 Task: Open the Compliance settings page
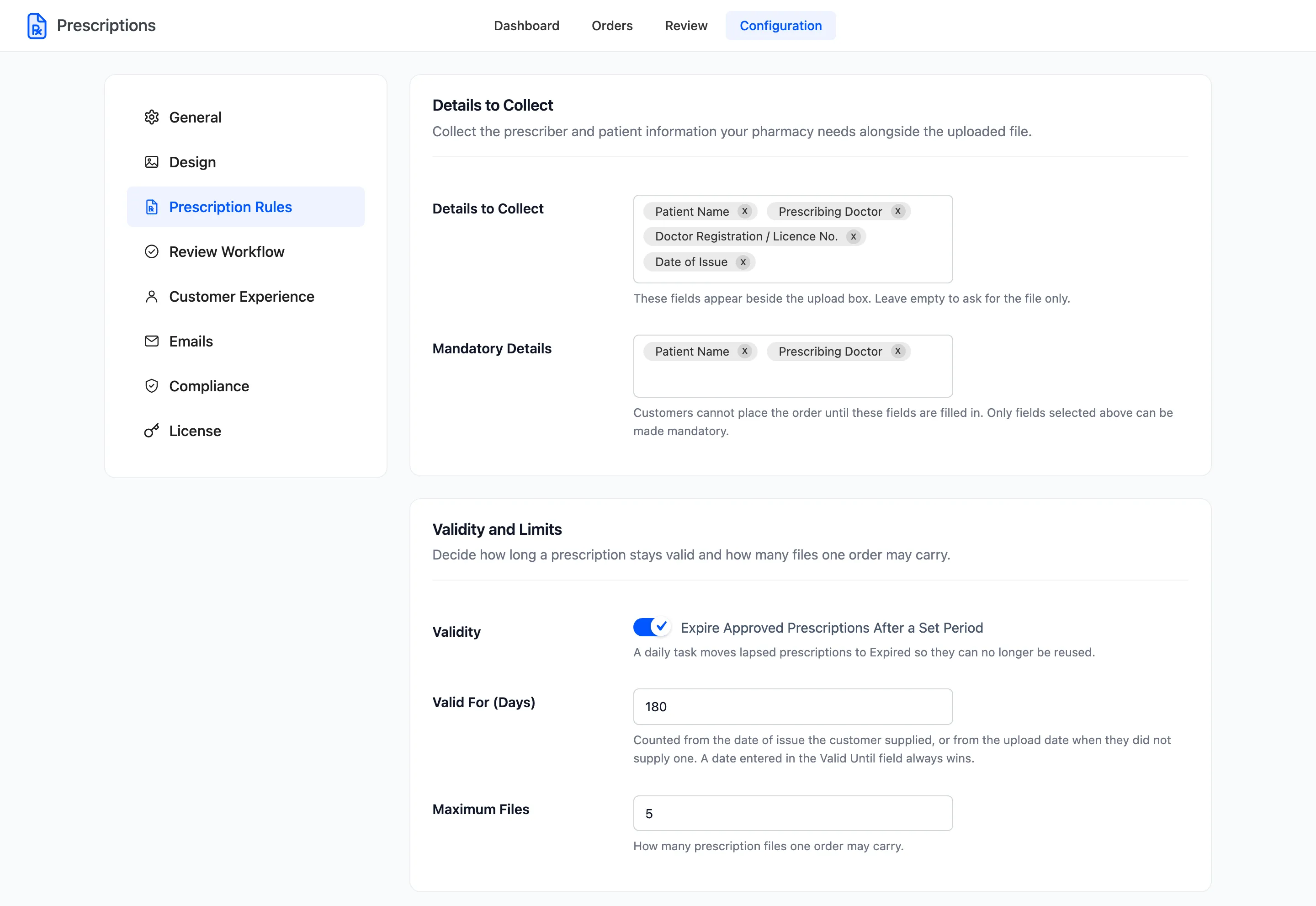(x=246, y=386)
